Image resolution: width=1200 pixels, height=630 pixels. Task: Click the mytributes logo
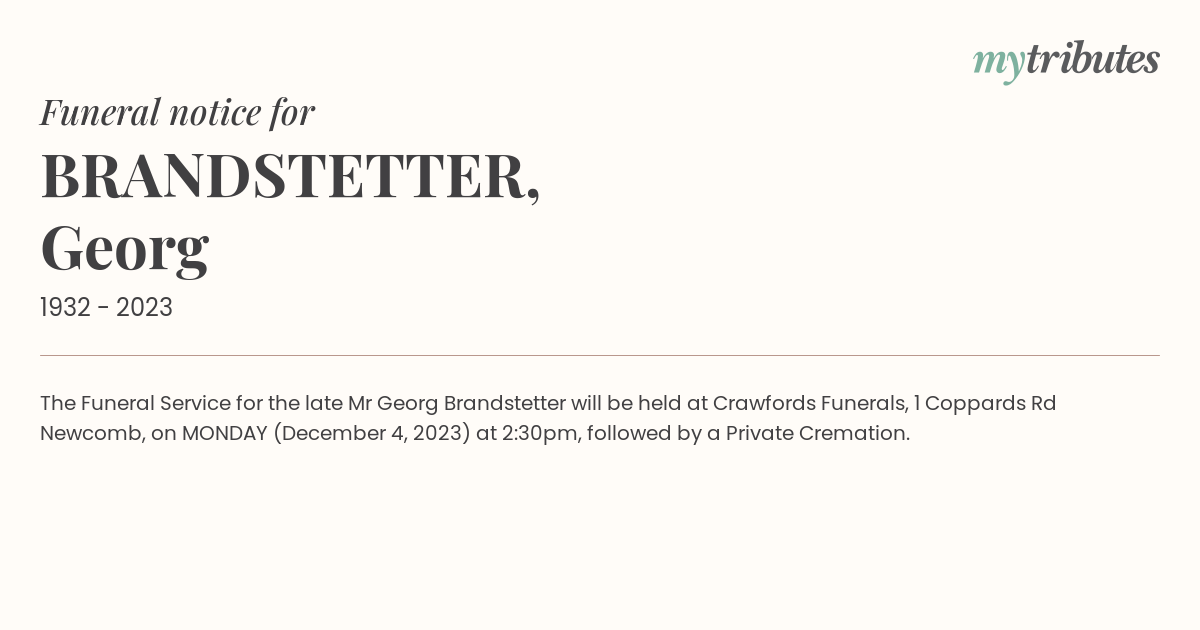[x=1066, y=62]
